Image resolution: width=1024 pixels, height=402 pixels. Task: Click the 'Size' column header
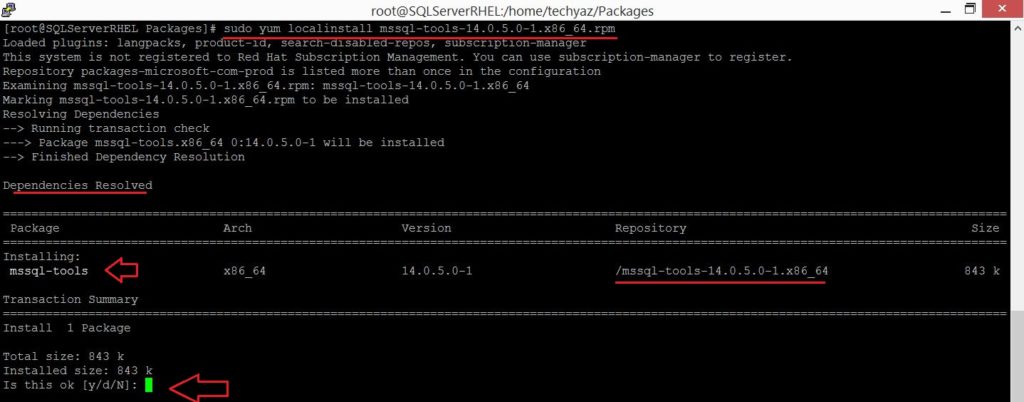point(985,228)
